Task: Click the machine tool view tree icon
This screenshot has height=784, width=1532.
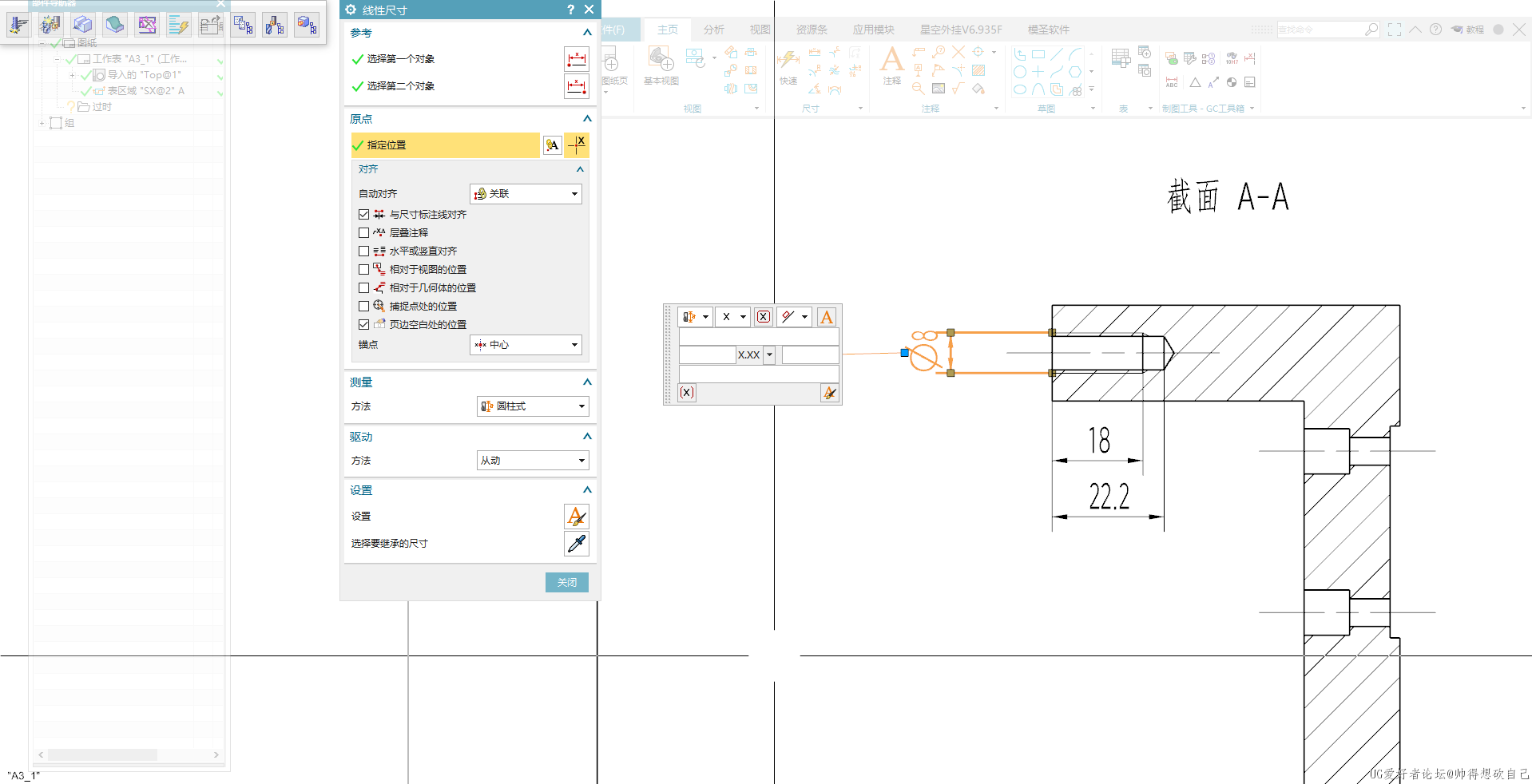Action: click(x=275, y=25)
